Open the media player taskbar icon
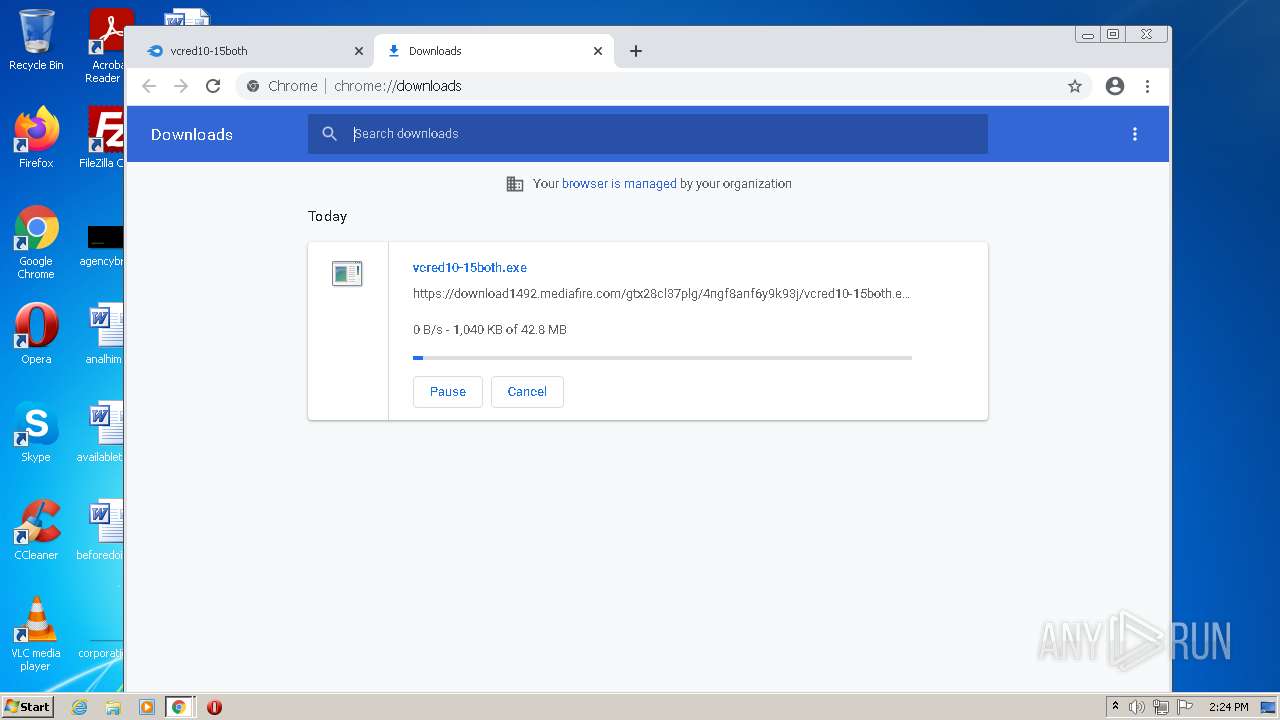1280x720 pixels. [146, 707]
